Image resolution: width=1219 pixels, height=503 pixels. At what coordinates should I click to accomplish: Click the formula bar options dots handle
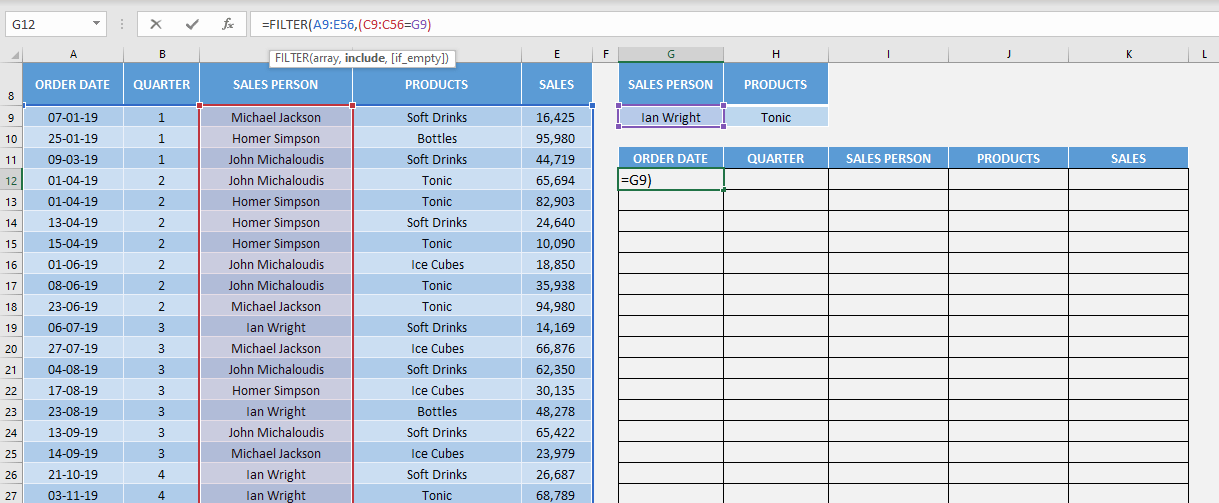pos(120,24)
